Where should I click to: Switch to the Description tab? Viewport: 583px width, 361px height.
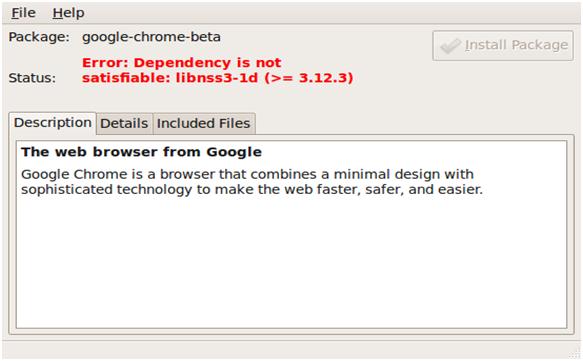click(x=52, y=123)
